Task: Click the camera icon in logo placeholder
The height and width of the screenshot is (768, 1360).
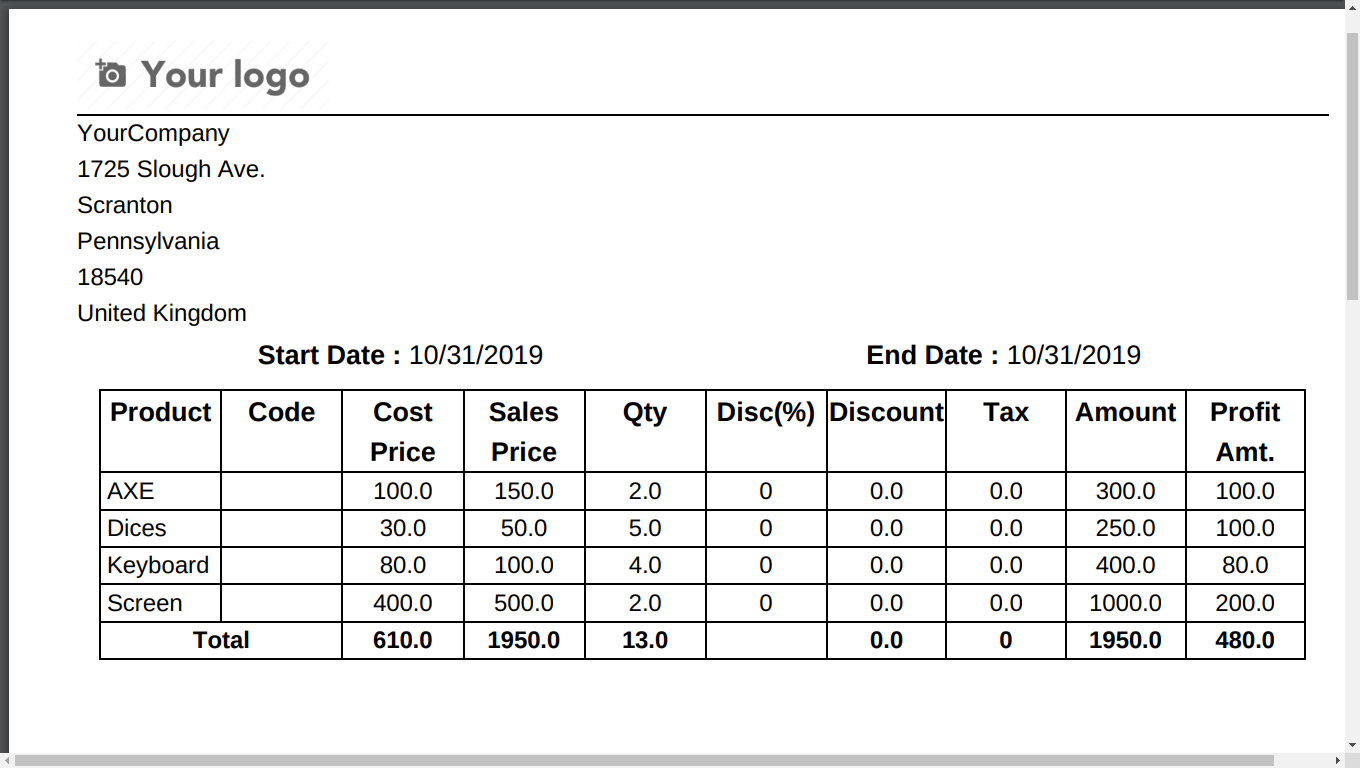Action: coord(111,74)
